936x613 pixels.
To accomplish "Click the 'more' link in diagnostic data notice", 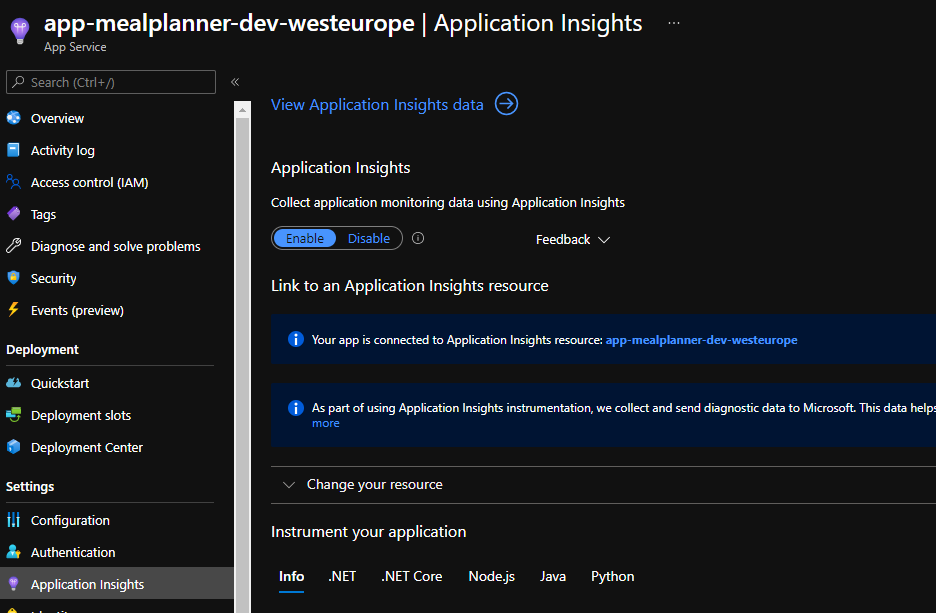I will click(x=325, y=423).
